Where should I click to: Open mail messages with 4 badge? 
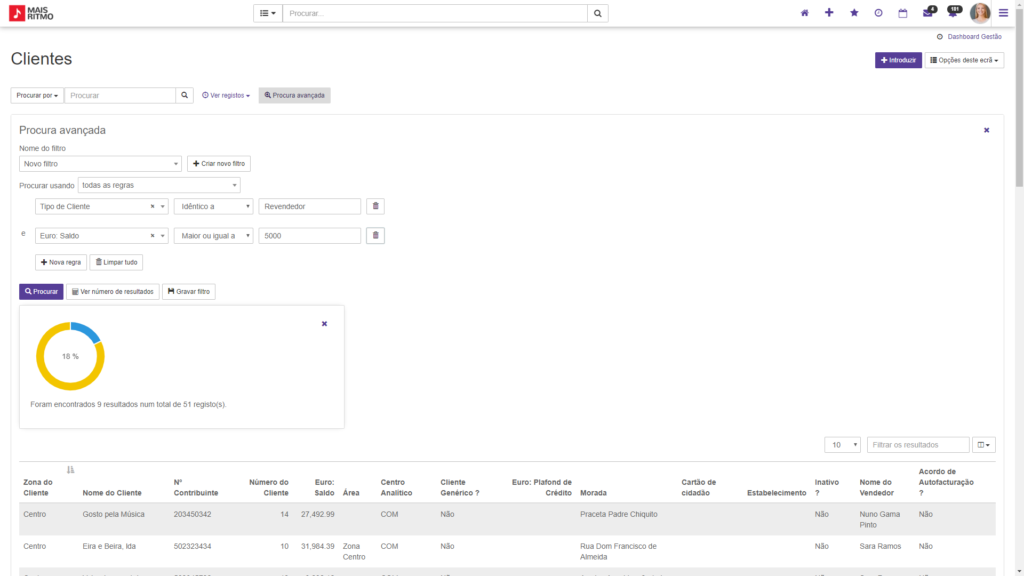click(928, 13)
